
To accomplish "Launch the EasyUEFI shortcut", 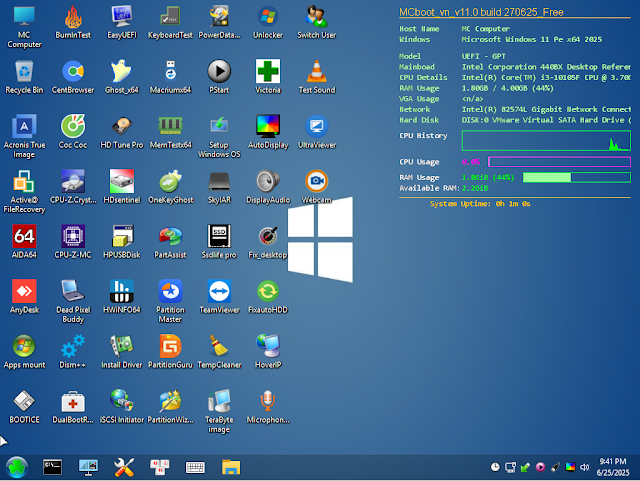I will click(x=122, y=22).
